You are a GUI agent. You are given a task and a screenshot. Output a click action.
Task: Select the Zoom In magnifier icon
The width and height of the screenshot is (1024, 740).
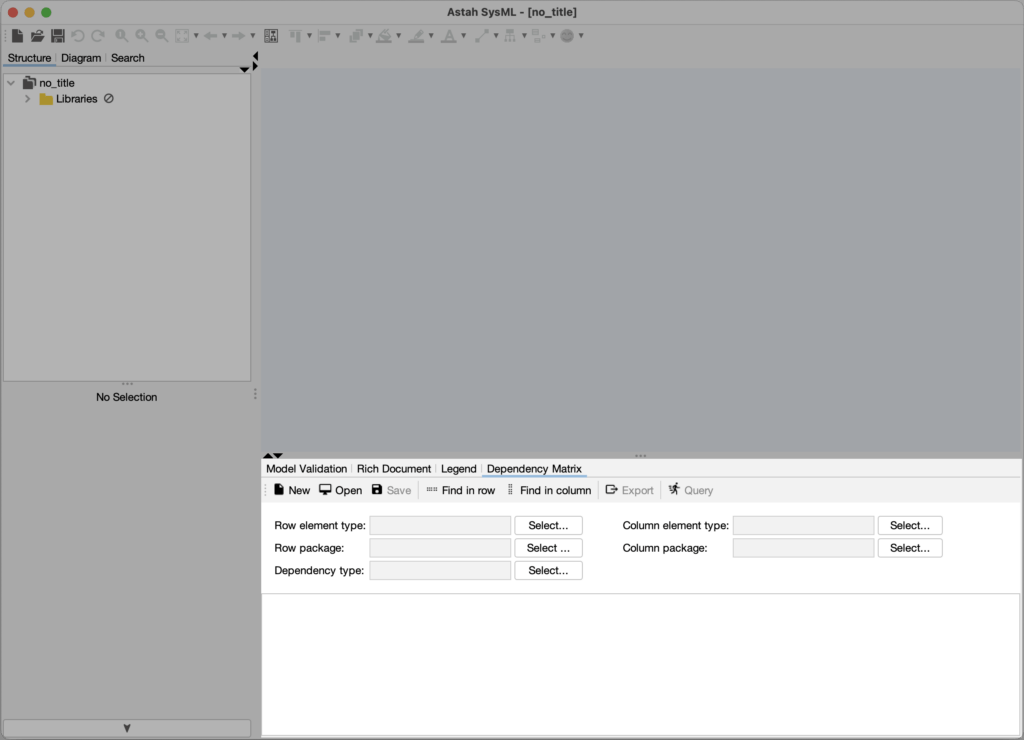click(140, 35)
